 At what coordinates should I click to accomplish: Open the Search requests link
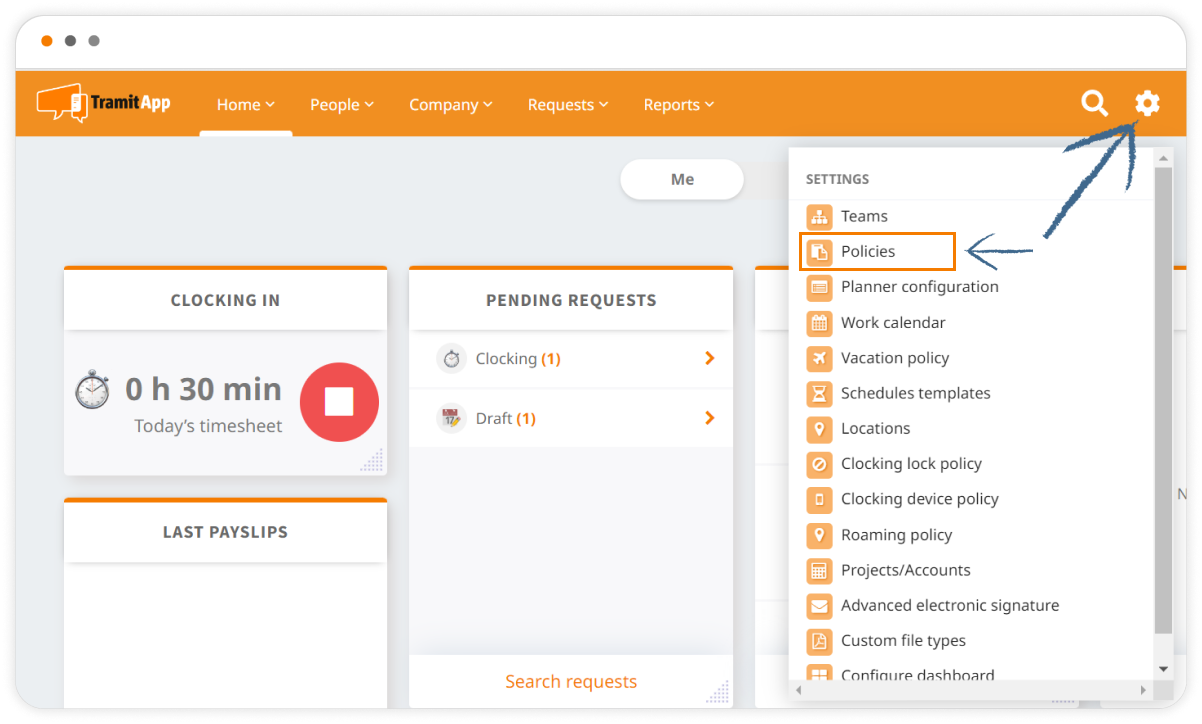(570, 682)
